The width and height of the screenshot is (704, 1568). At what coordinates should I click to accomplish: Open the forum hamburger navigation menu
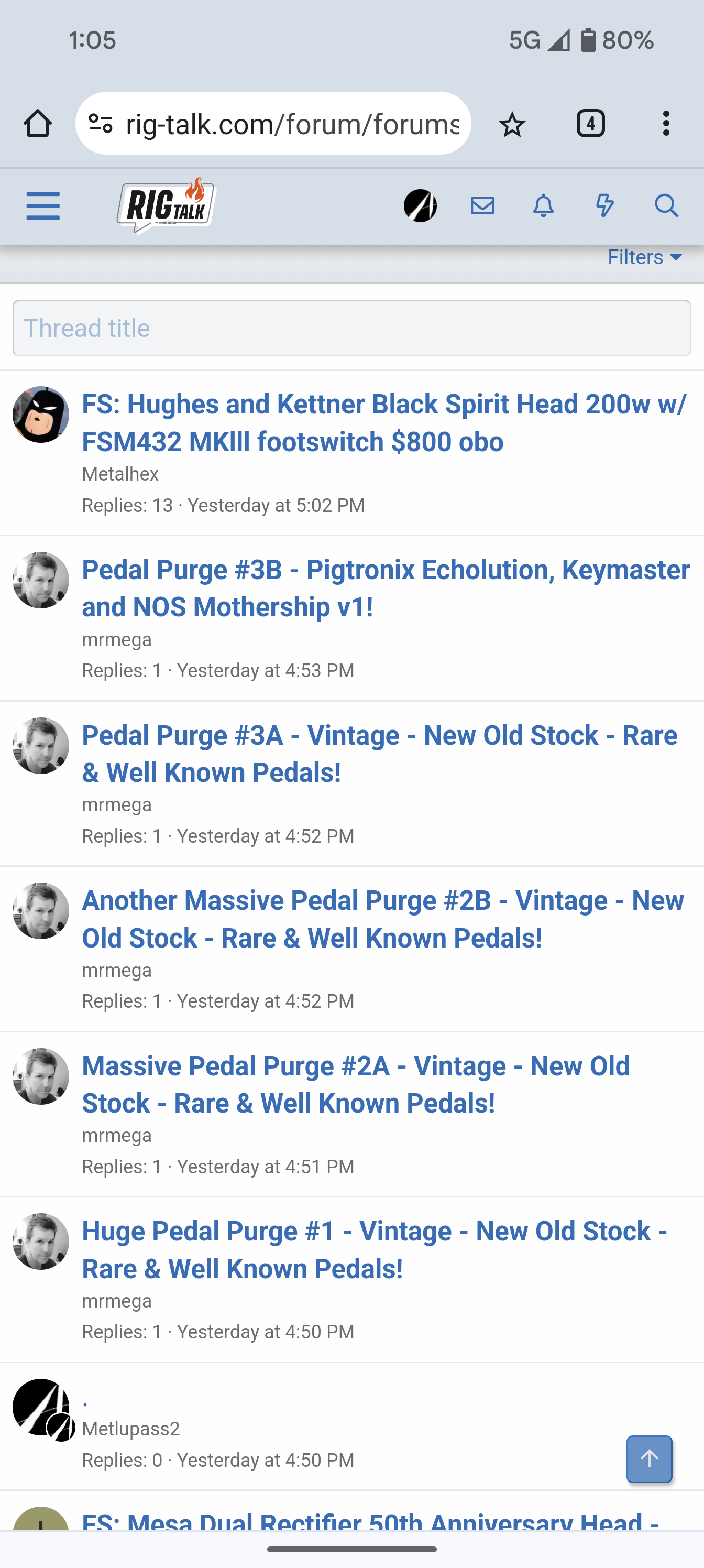(43, 206)
